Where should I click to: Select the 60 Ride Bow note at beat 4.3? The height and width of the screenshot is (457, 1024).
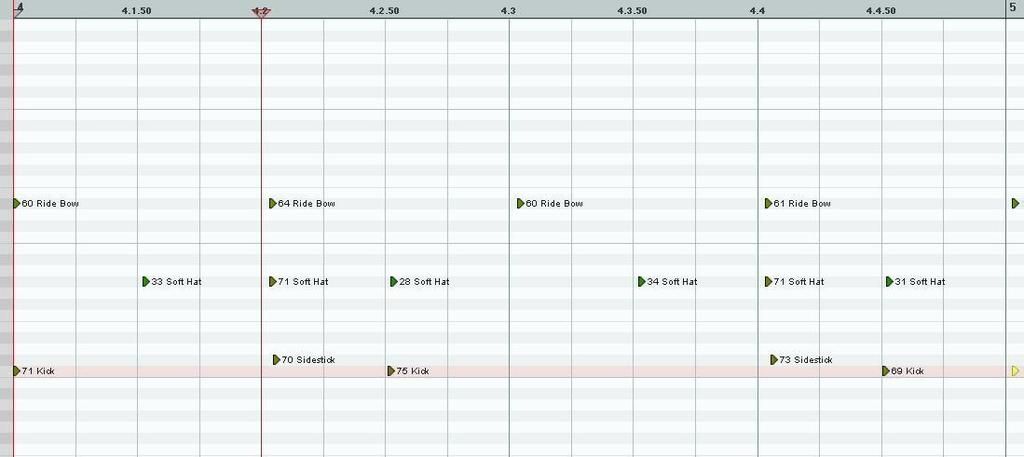coord(521,204)
